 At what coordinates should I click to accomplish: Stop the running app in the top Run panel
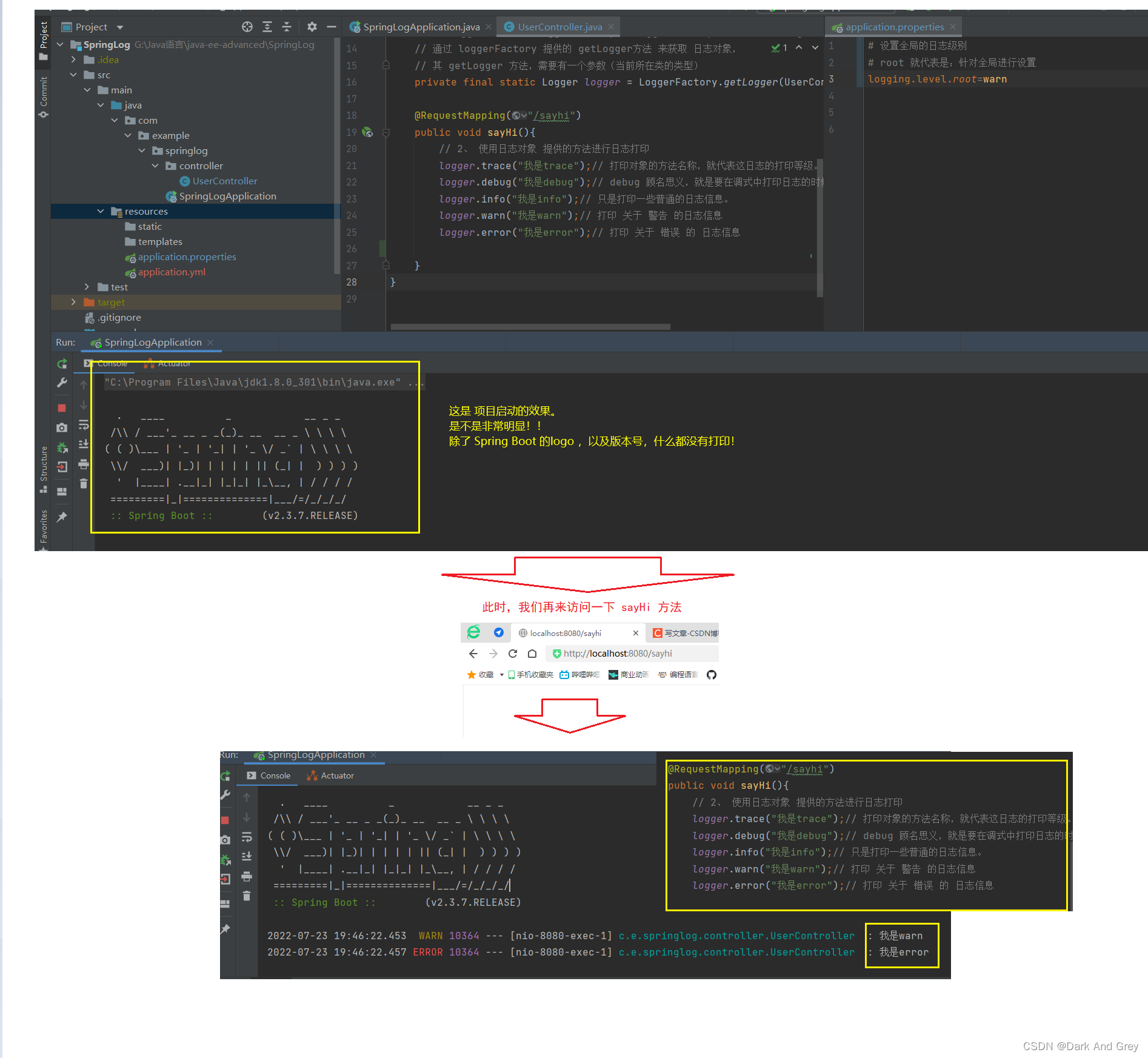tap(62, 408)
